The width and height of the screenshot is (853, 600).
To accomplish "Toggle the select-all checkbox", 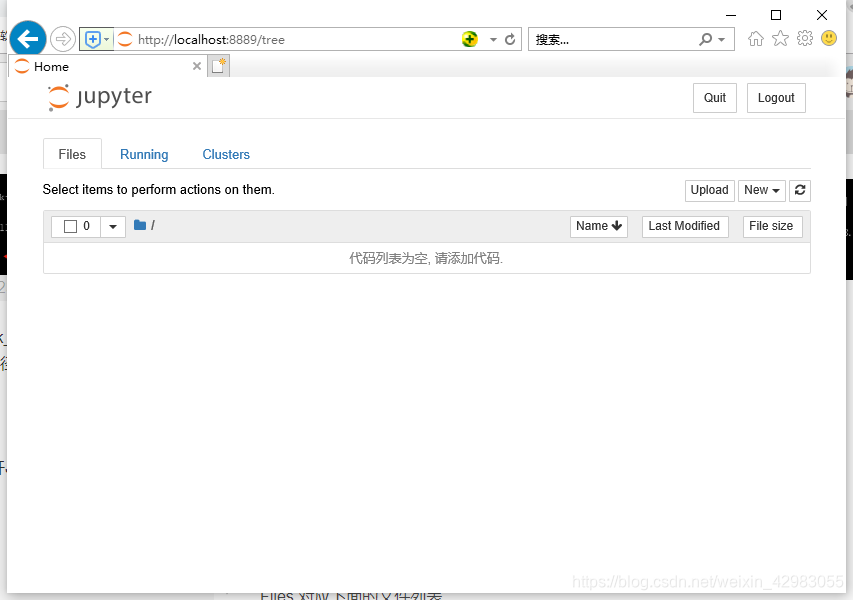I will (x=70, y=226).
